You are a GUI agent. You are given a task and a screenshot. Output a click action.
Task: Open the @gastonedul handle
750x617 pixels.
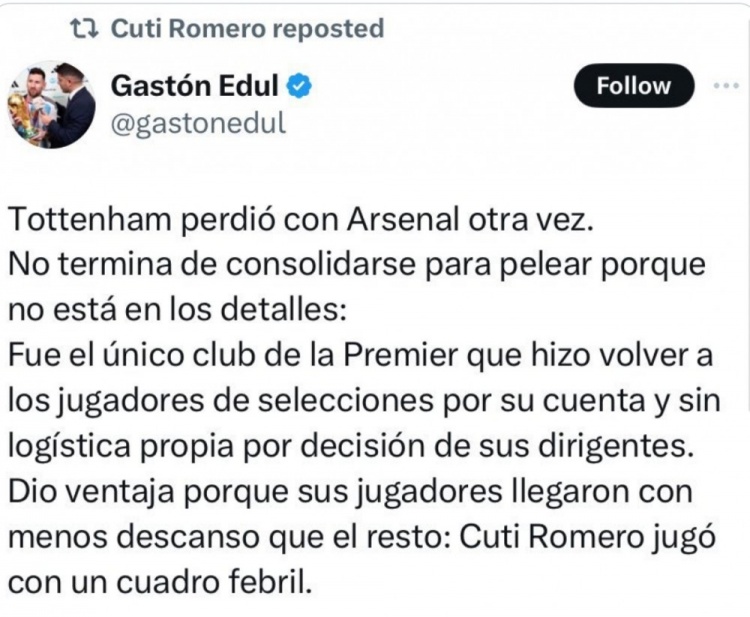click(x=196, y=123)
